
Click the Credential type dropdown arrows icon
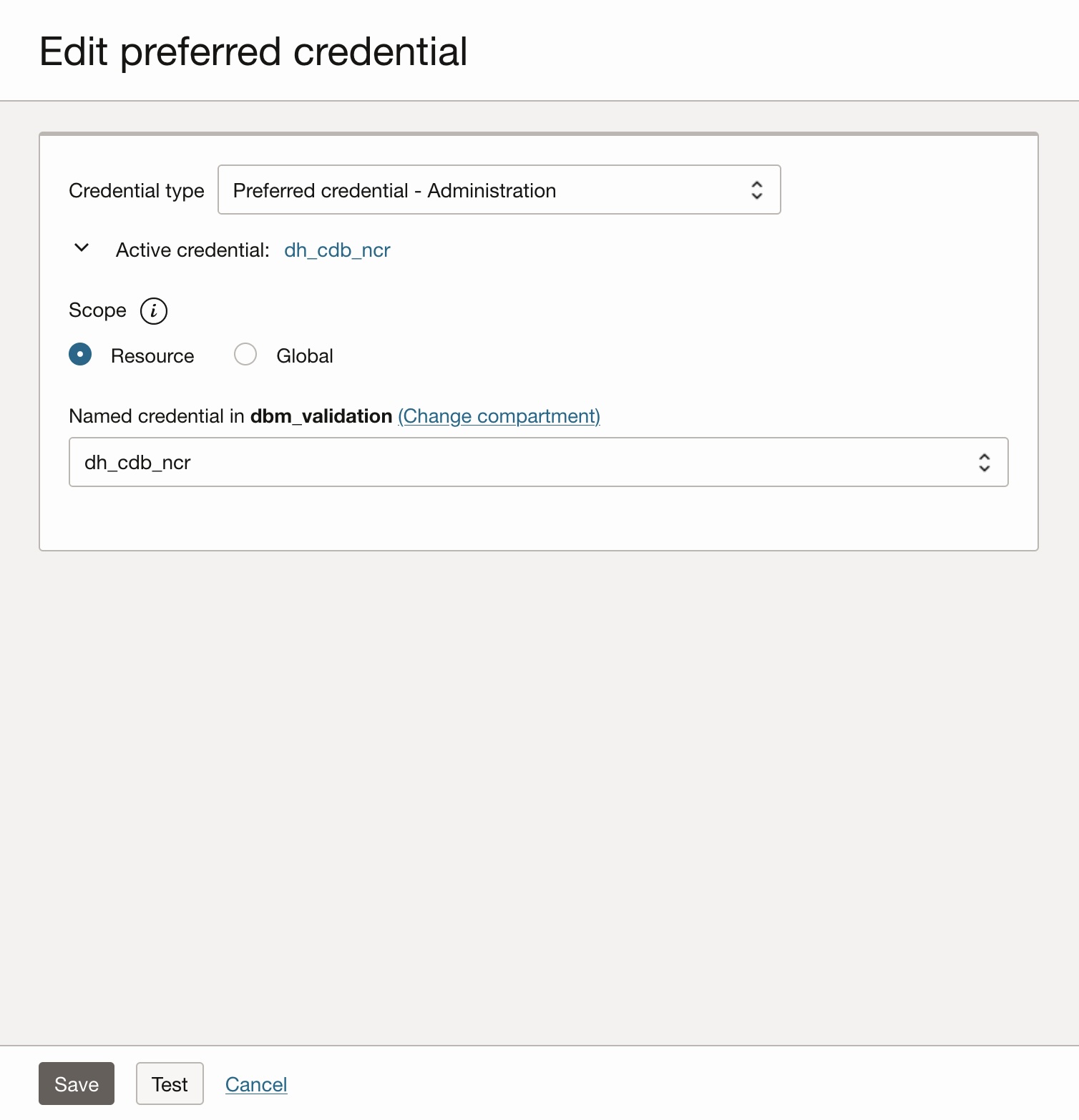(756, 190)
